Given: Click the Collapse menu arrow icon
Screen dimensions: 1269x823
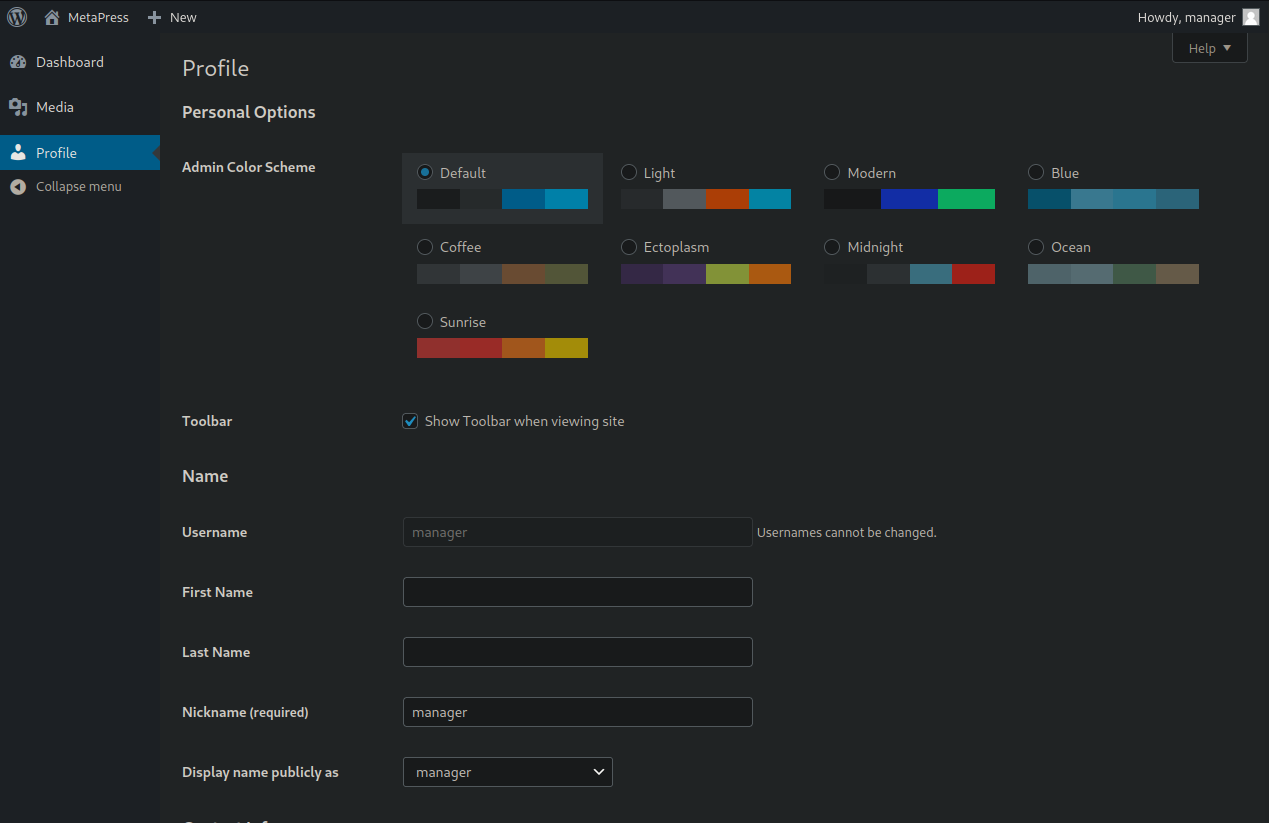Looking at the screenshot, I should coord(18,187).
